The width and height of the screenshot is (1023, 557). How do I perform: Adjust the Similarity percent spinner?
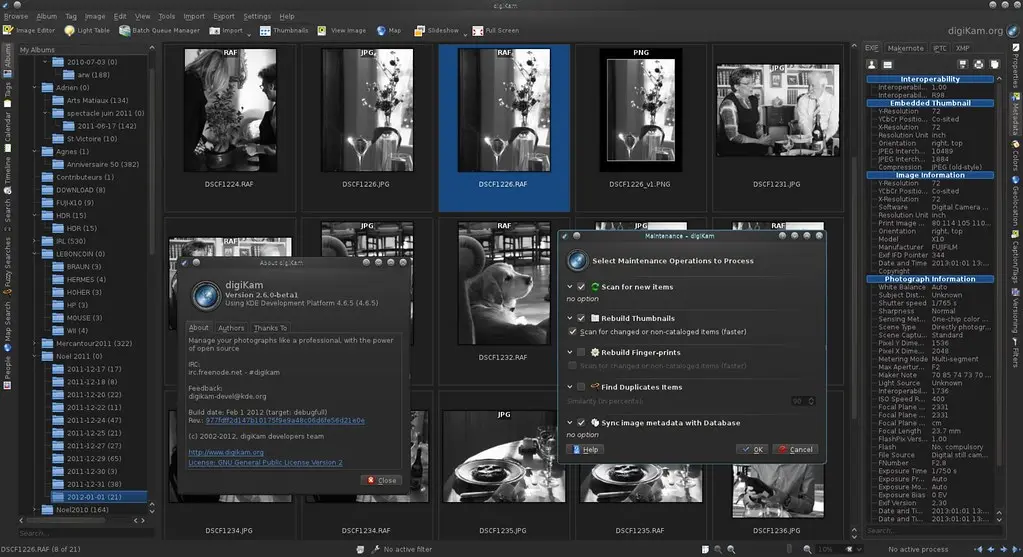click(x=804, y=401)
